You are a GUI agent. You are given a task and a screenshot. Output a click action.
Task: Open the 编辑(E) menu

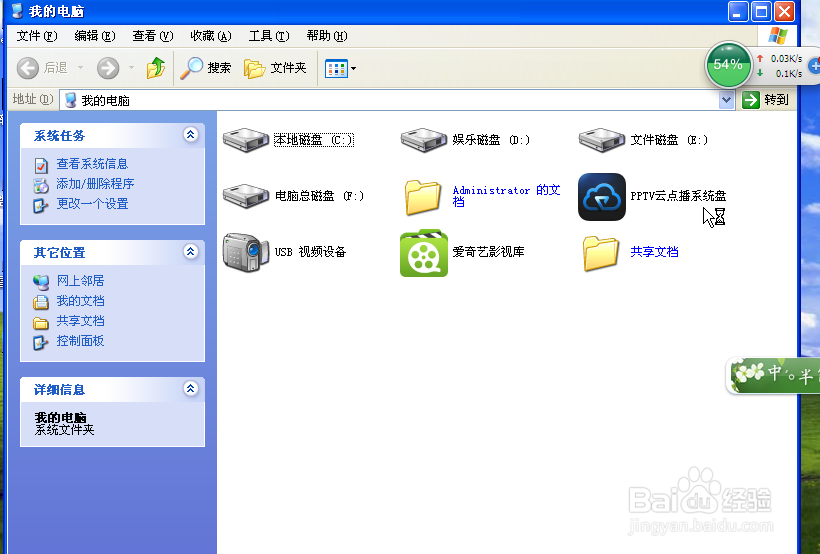click(x=95, y=36)
